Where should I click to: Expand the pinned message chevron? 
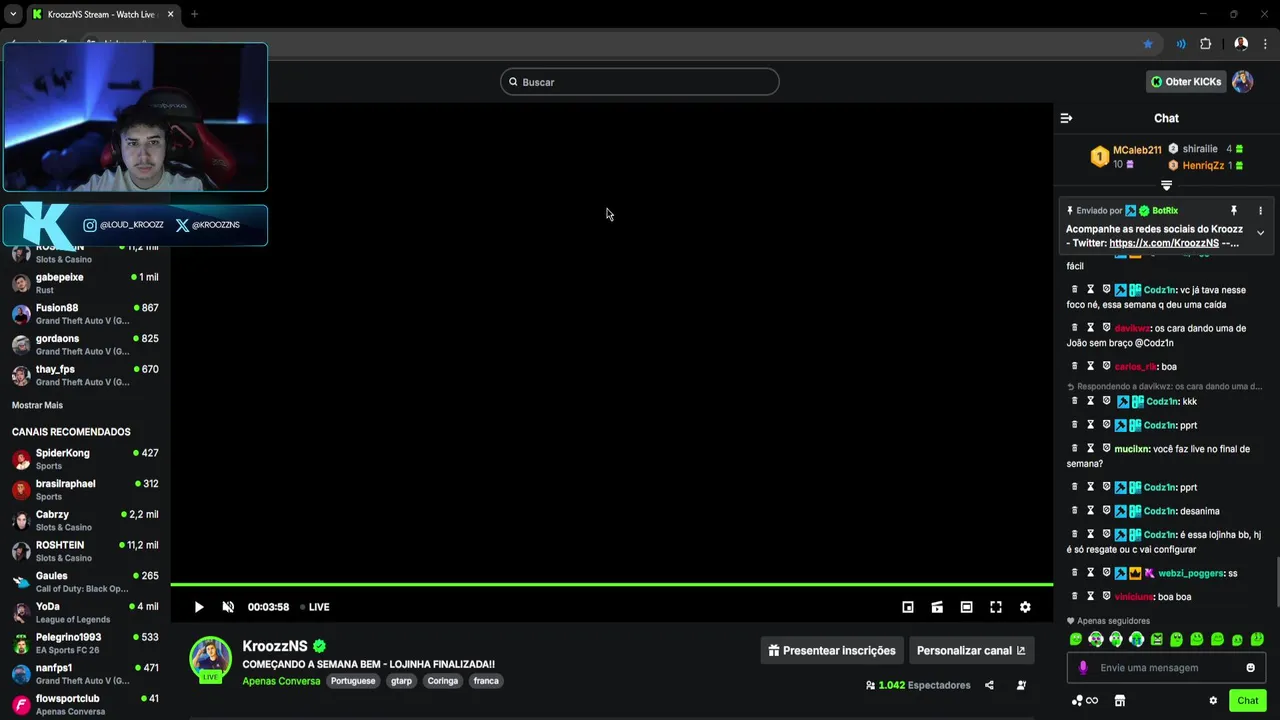click(1260, 233)
